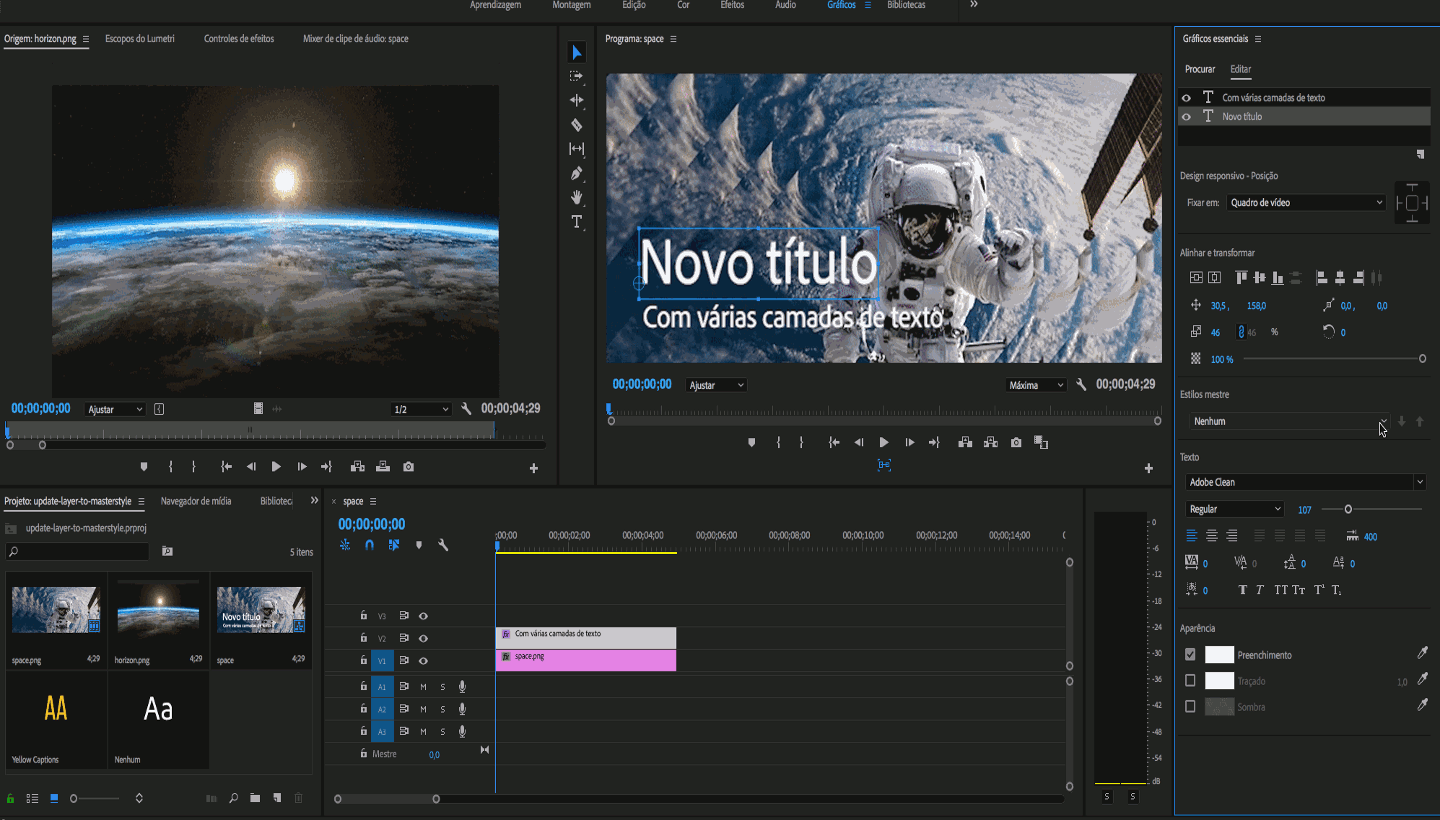The image size is (1440, 820).
Task: Switch to the Aprendizagem workspace
Action: click(496, 5)
